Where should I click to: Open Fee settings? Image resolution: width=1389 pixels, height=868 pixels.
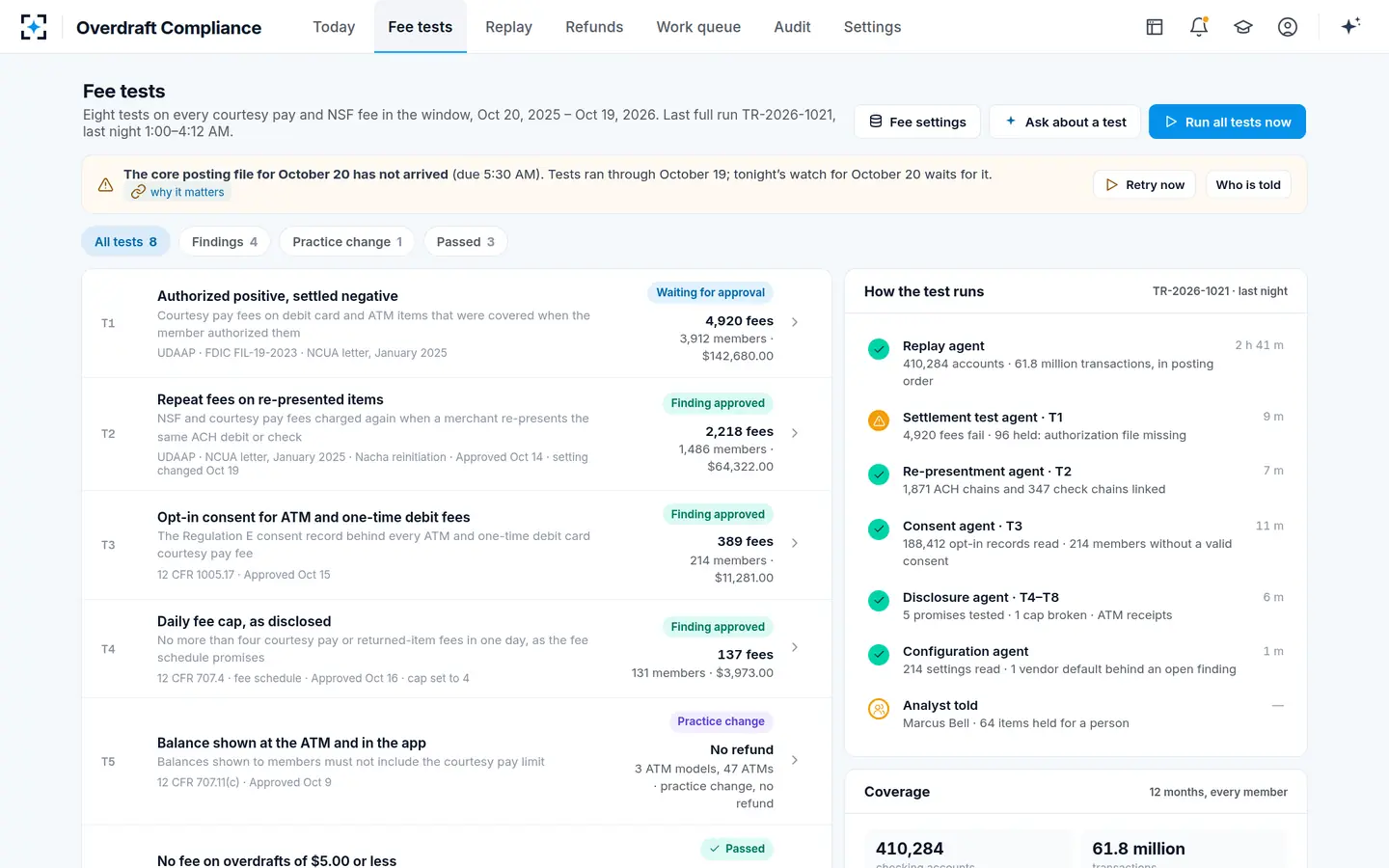pyautogui.click(x=917, y=122)
